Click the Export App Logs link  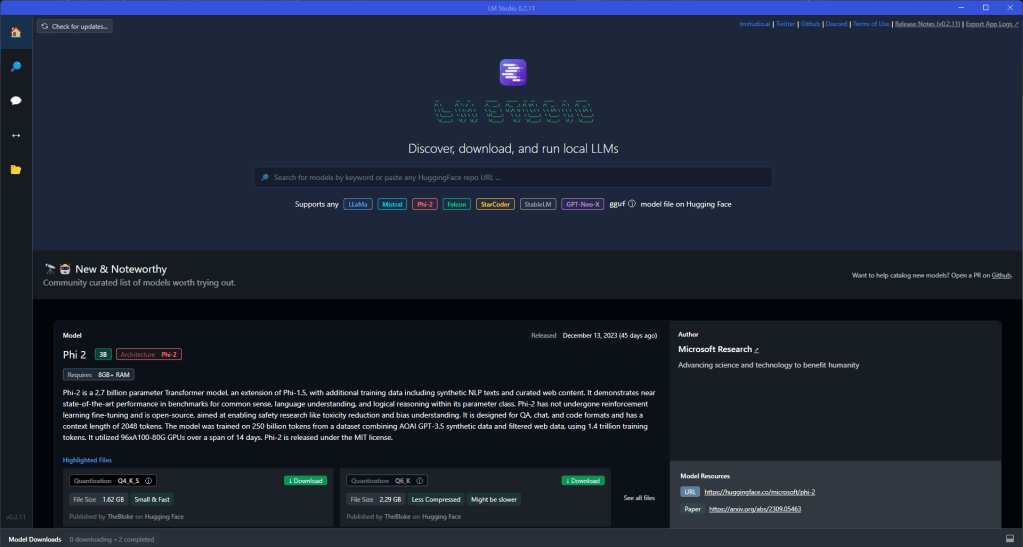[988, 23]
